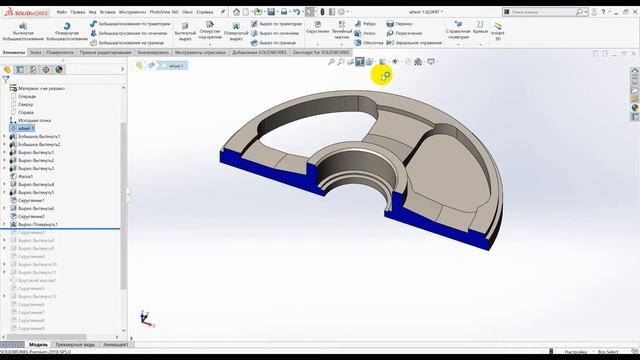This screenshot has width=640, height=360.
Task: Open the FeatureManager design tree tab
Action: pos(7,70)
